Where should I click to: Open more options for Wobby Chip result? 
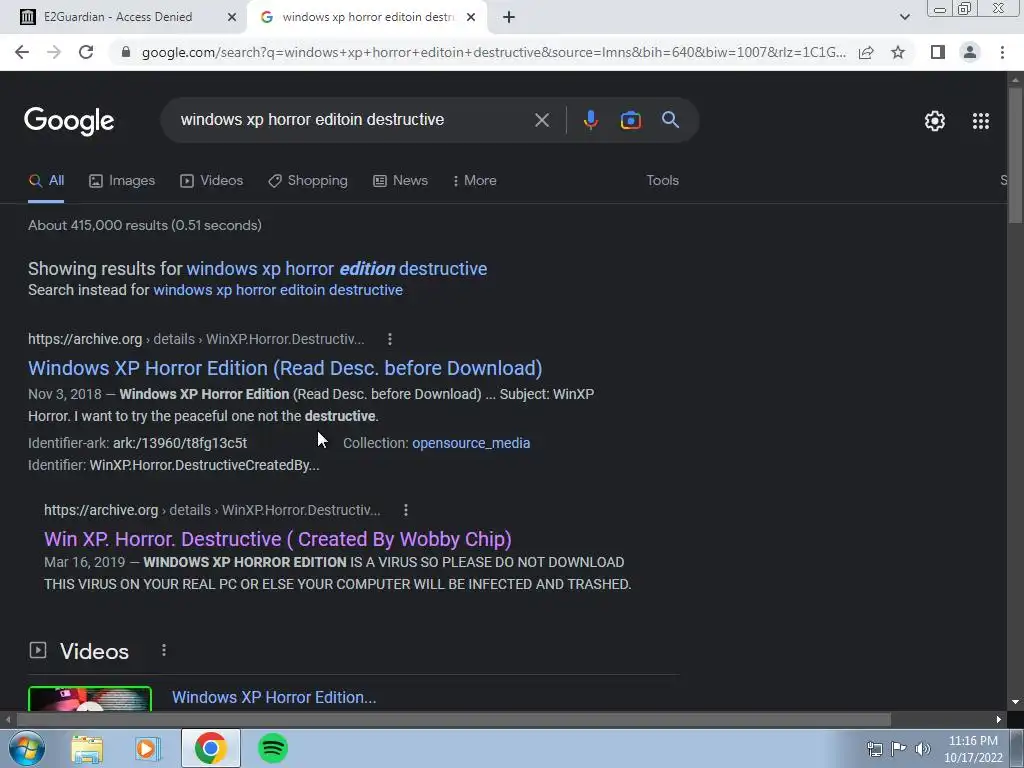[406, 510]
